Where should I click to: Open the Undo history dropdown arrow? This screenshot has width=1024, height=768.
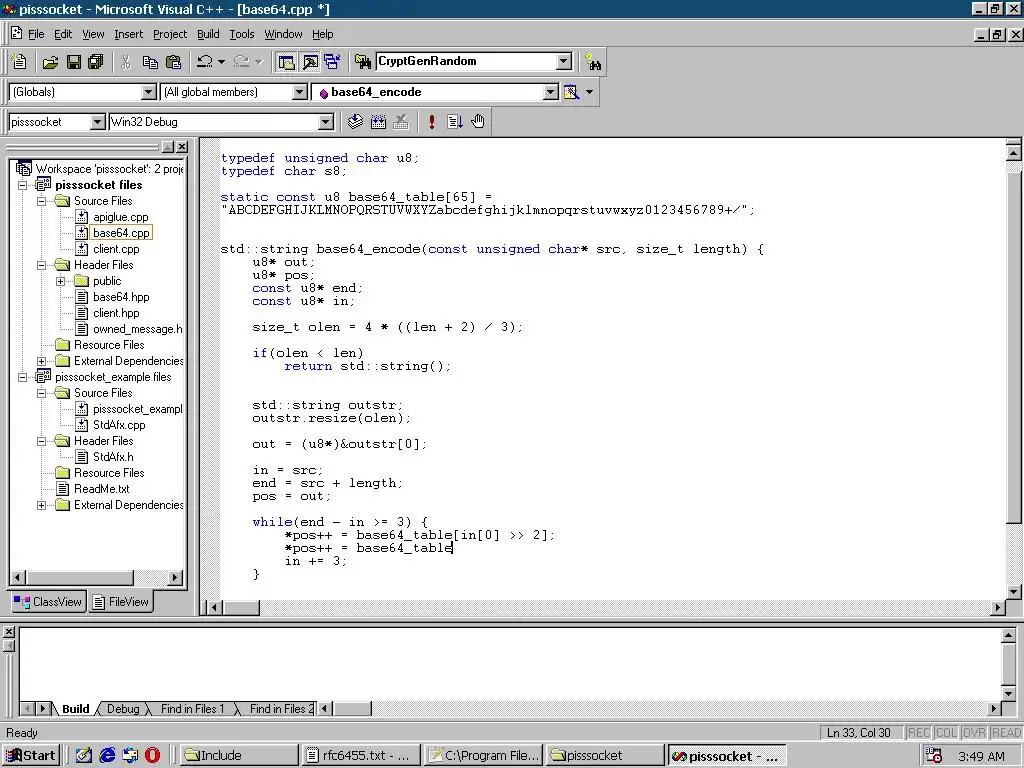221,62
